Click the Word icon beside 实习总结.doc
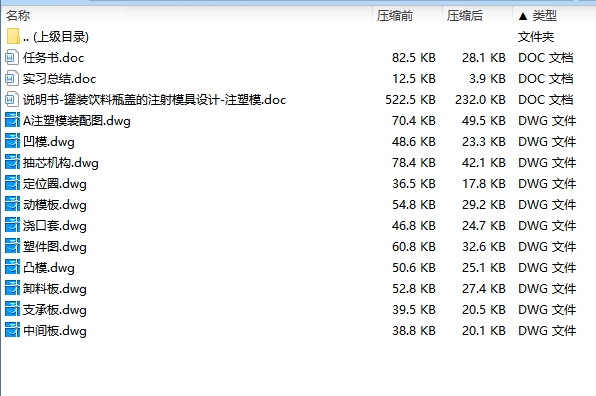 pyautogui.click(x=11, y=79)
